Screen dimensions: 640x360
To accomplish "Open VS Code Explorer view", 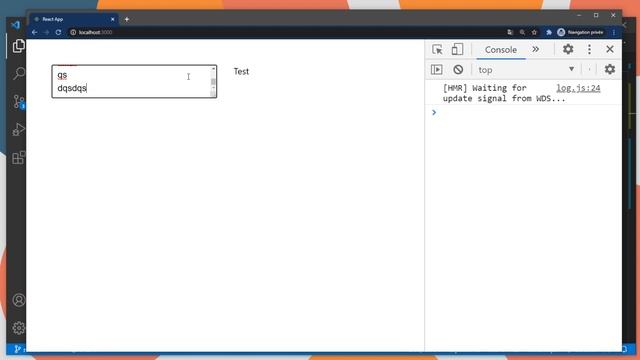I will tap(18, 46).
